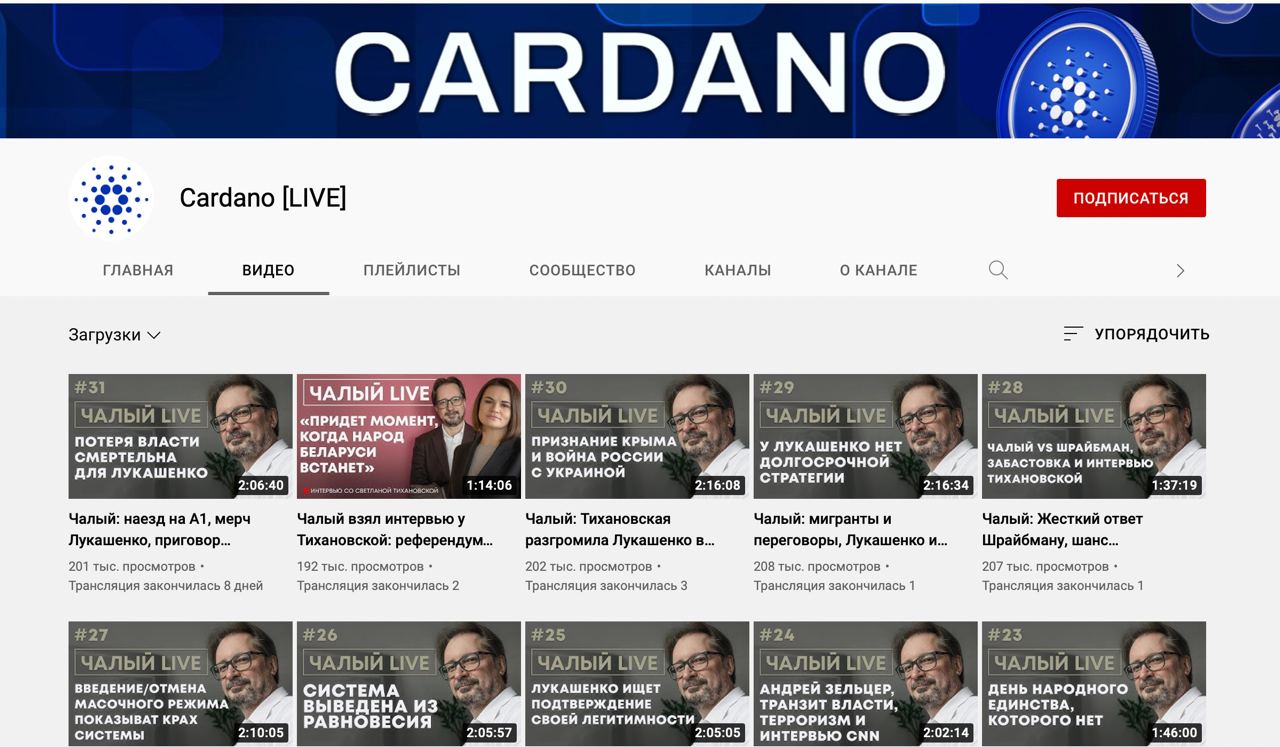Subscribe with the ПОДПИСАТЬСЯ button
Viewport: 1280px width, 747px height.
click(x=1131, y=198)
